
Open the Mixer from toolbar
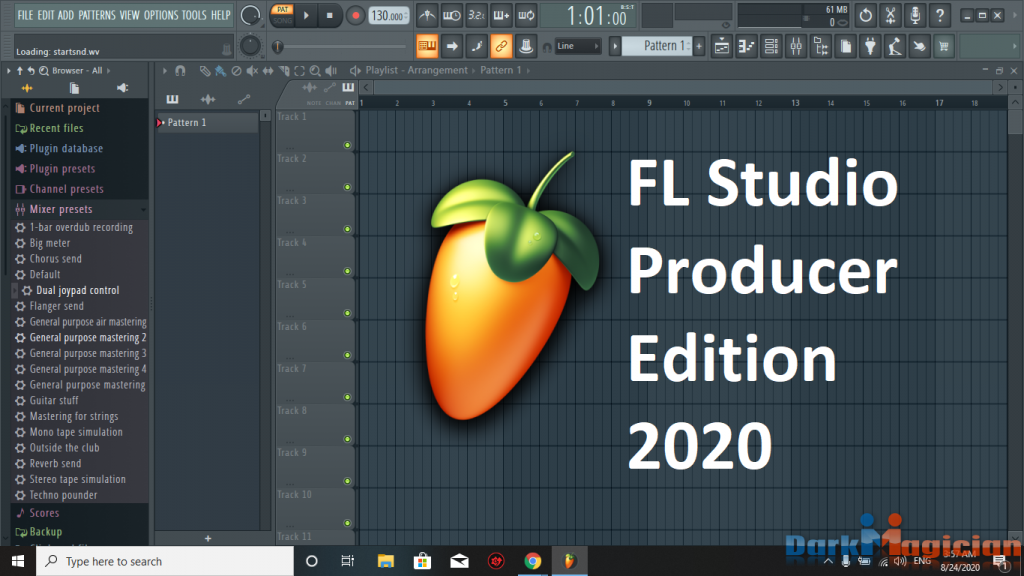coord(796,46)
